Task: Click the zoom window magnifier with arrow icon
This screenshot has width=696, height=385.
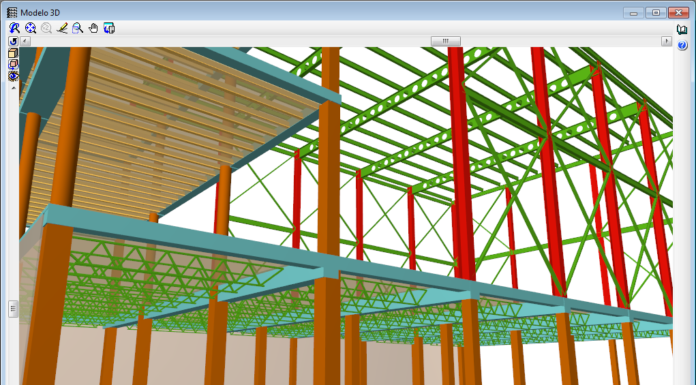Action: tap(14, 28)
